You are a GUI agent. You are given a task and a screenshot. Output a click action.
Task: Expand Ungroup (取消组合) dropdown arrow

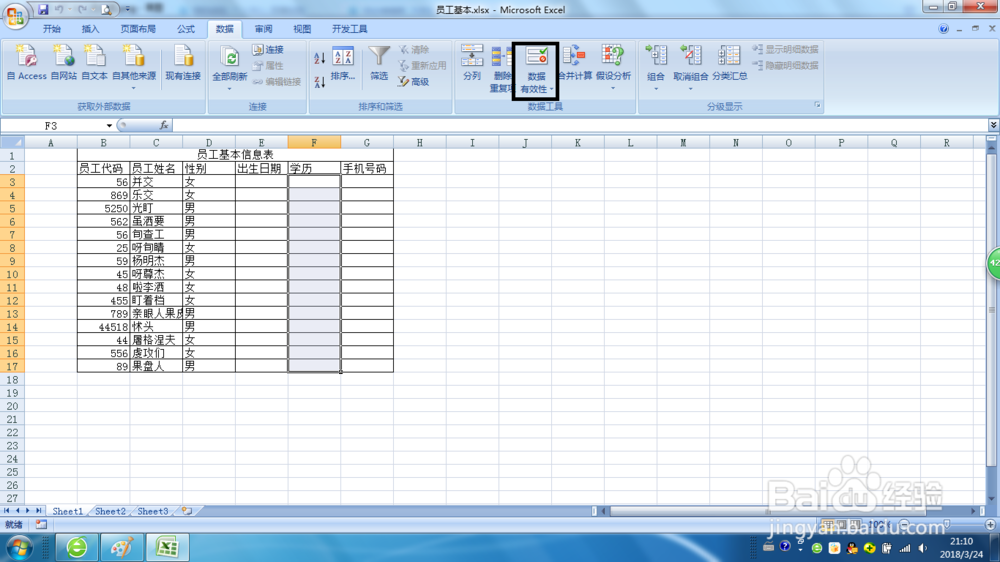pos(691,88)
